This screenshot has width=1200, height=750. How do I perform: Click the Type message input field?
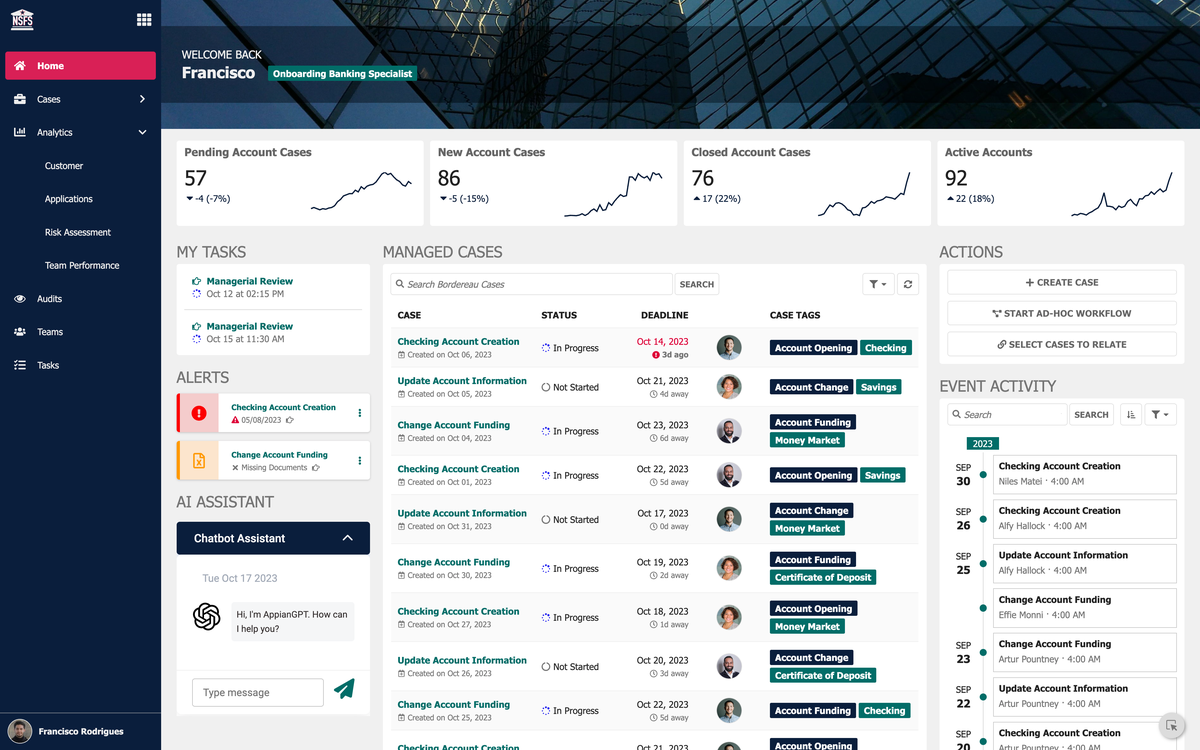(x=257, y=692)
